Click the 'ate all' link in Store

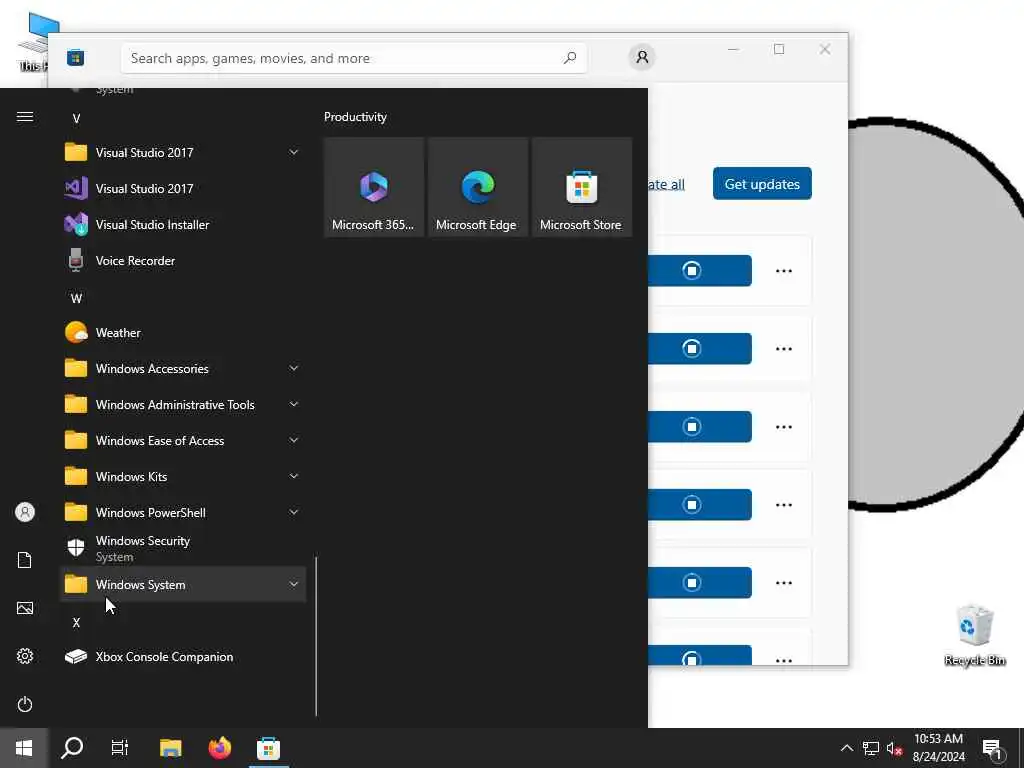pyautogui.click(x=666, y=184)
